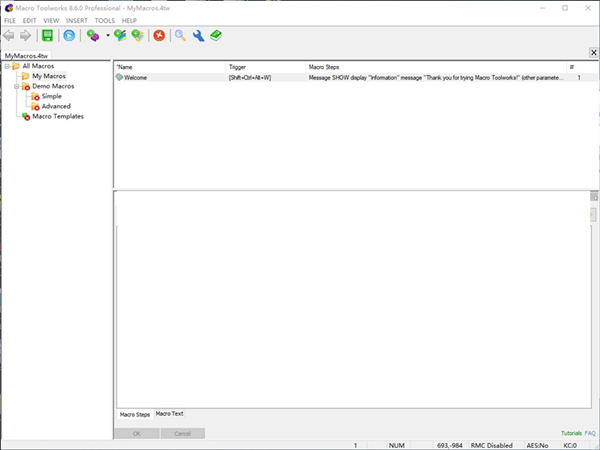Open the Tutorials link
The width and height of the screenshot is (600, 450).
(571, 433)
